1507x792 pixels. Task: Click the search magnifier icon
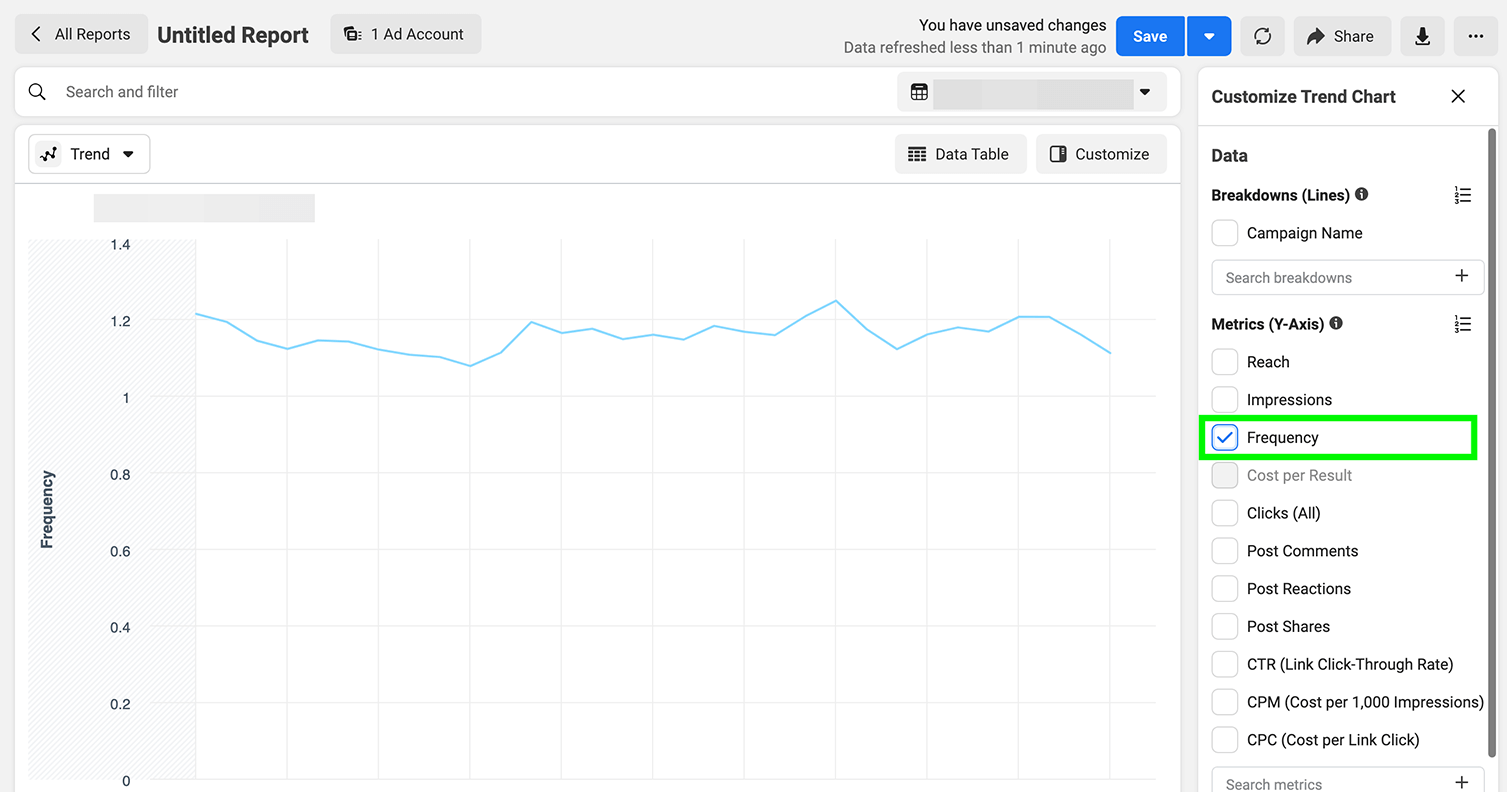pos(37,92)
